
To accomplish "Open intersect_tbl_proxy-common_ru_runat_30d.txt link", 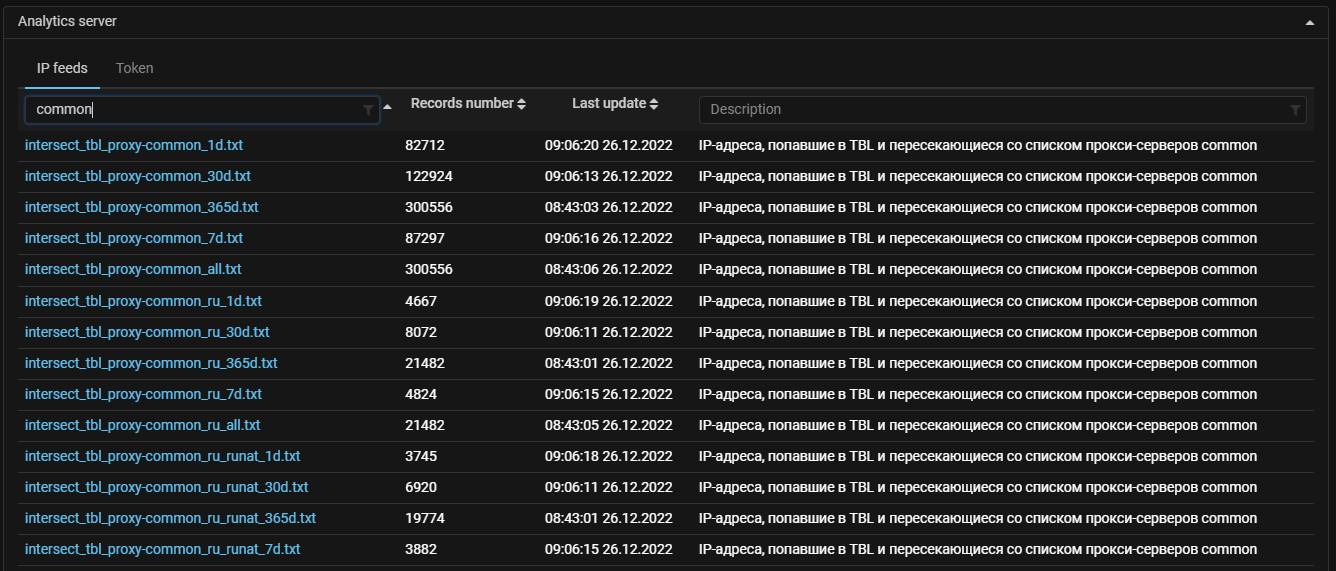I will 166,487.
